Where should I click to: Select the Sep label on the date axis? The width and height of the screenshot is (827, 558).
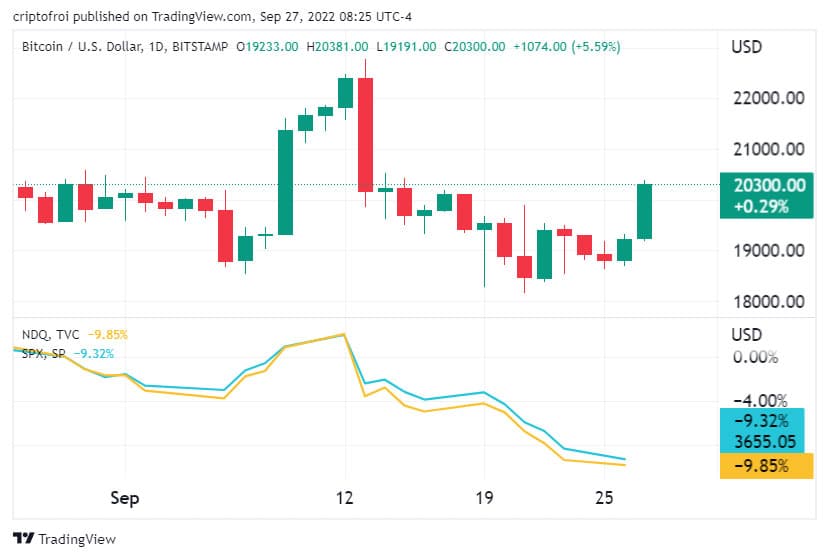pyautogui.click(x=125, y=497)
